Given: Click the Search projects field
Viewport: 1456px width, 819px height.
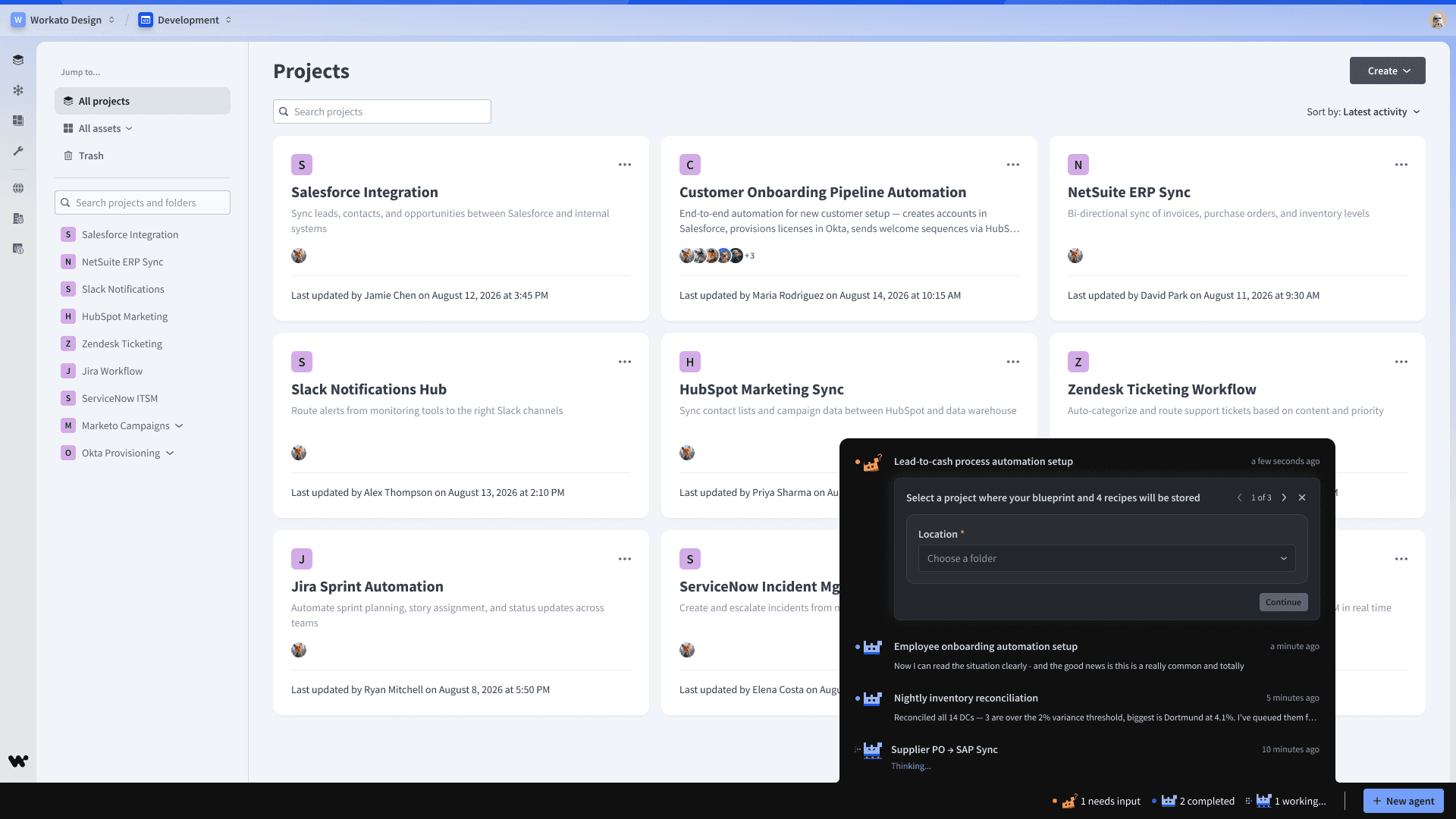Looking at the screenshot, I should click(382, 111).
